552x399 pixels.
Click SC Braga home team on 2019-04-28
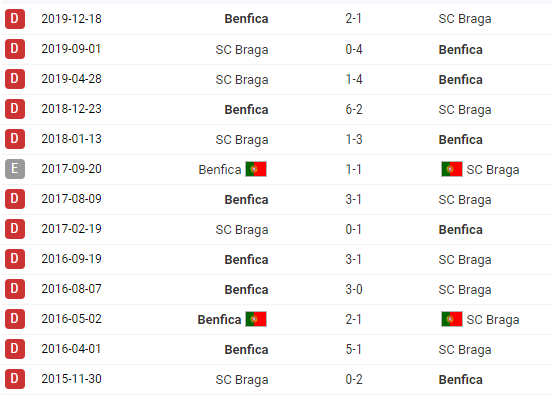pos(242,80)
